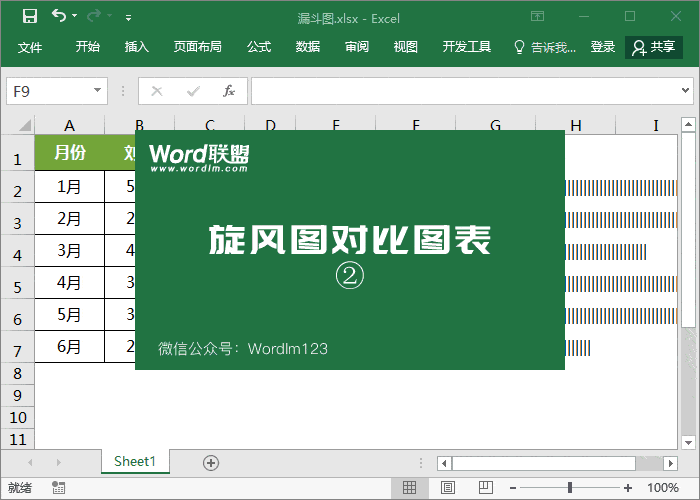Click the Undo arrow icon
Screen dimensions: 700x500
[x=59, y=16]
